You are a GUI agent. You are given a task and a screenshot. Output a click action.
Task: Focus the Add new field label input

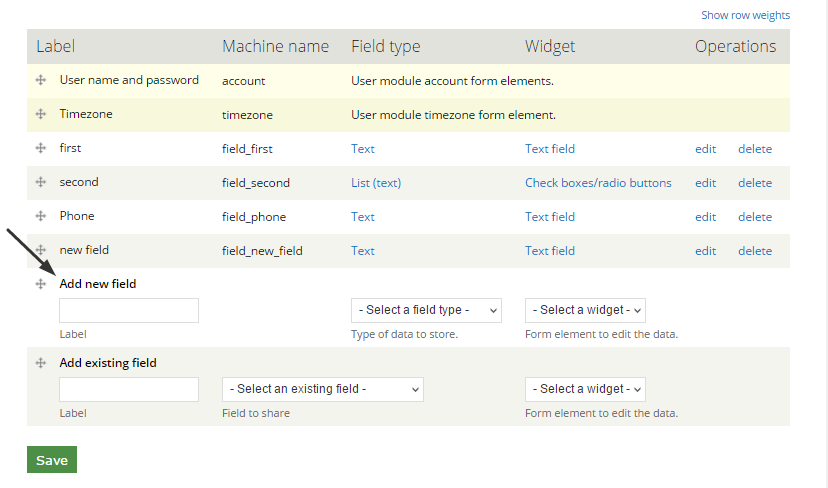[129, 310]
